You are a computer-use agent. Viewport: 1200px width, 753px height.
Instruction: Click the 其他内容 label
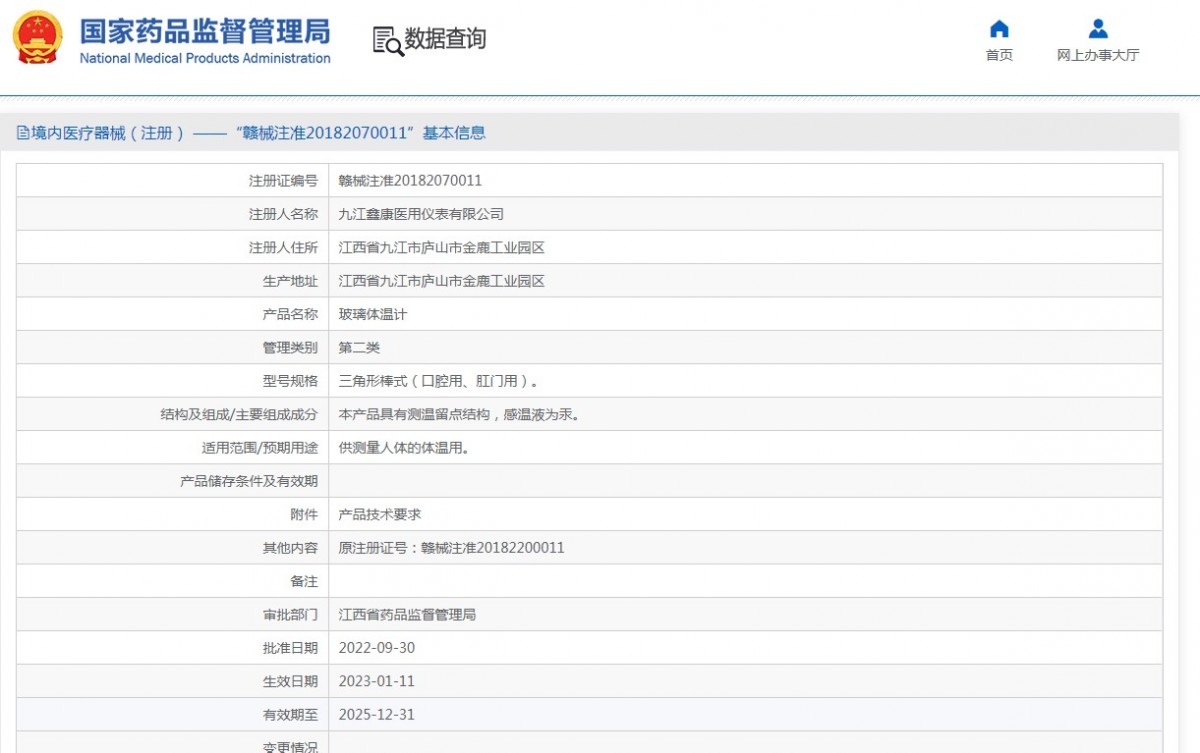pyautogui.click(x=290, y=548)
